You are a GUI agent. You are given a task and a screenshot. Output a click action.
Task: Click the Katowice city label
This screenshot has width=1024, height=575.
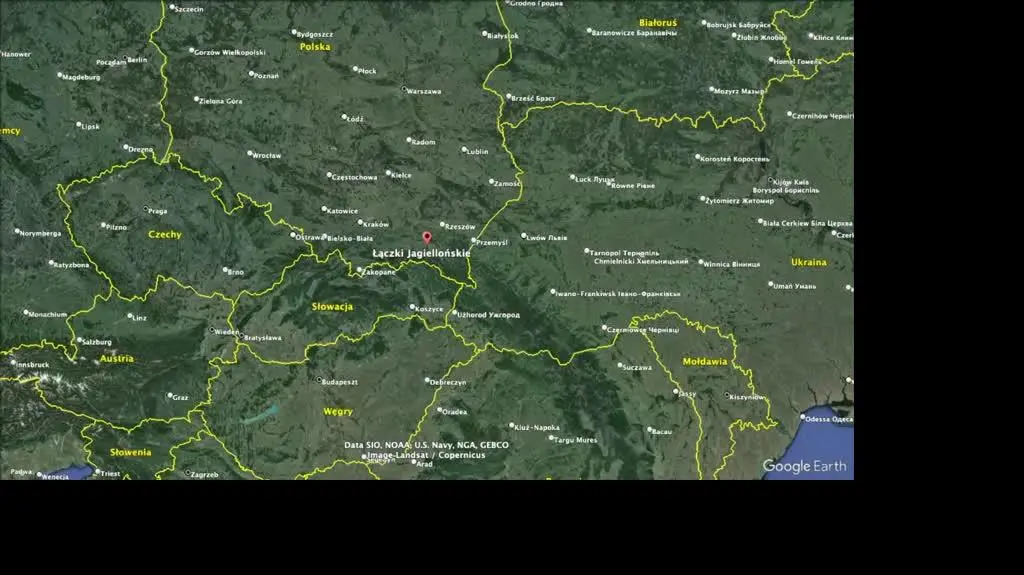[x=342, y=211]
